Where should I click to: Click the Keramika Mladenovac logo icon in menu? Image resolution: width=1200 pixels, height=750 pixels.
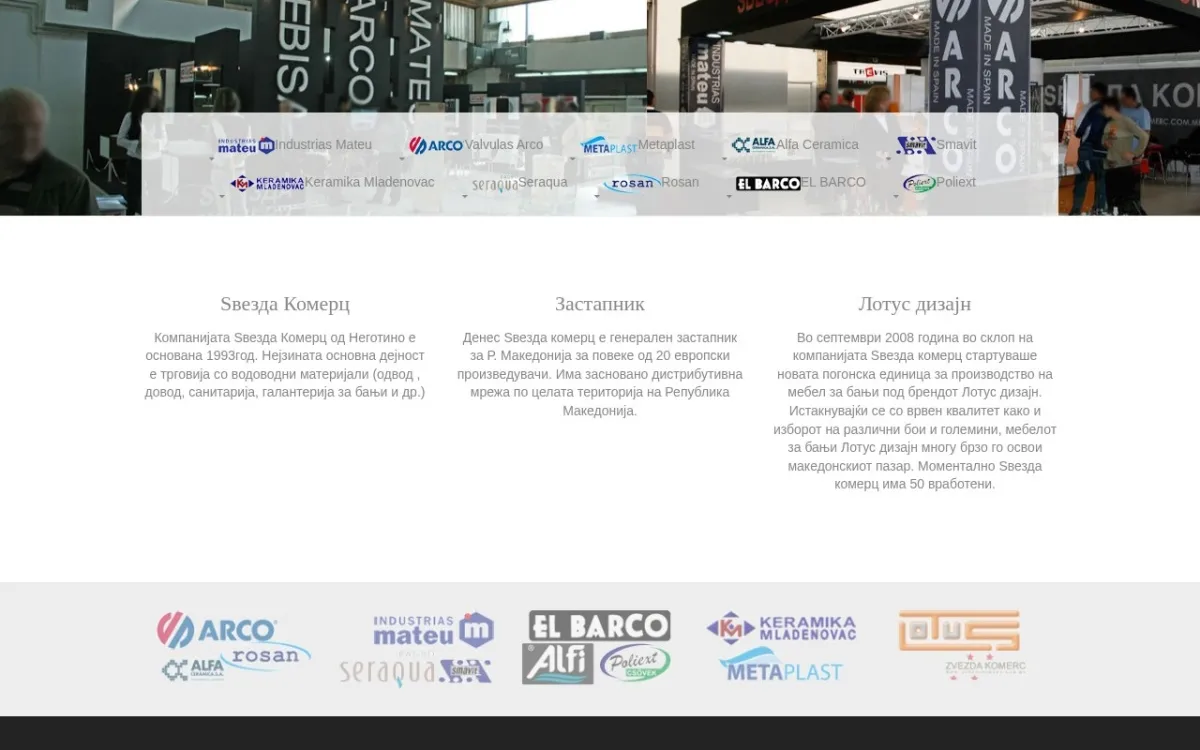(267, 183)
